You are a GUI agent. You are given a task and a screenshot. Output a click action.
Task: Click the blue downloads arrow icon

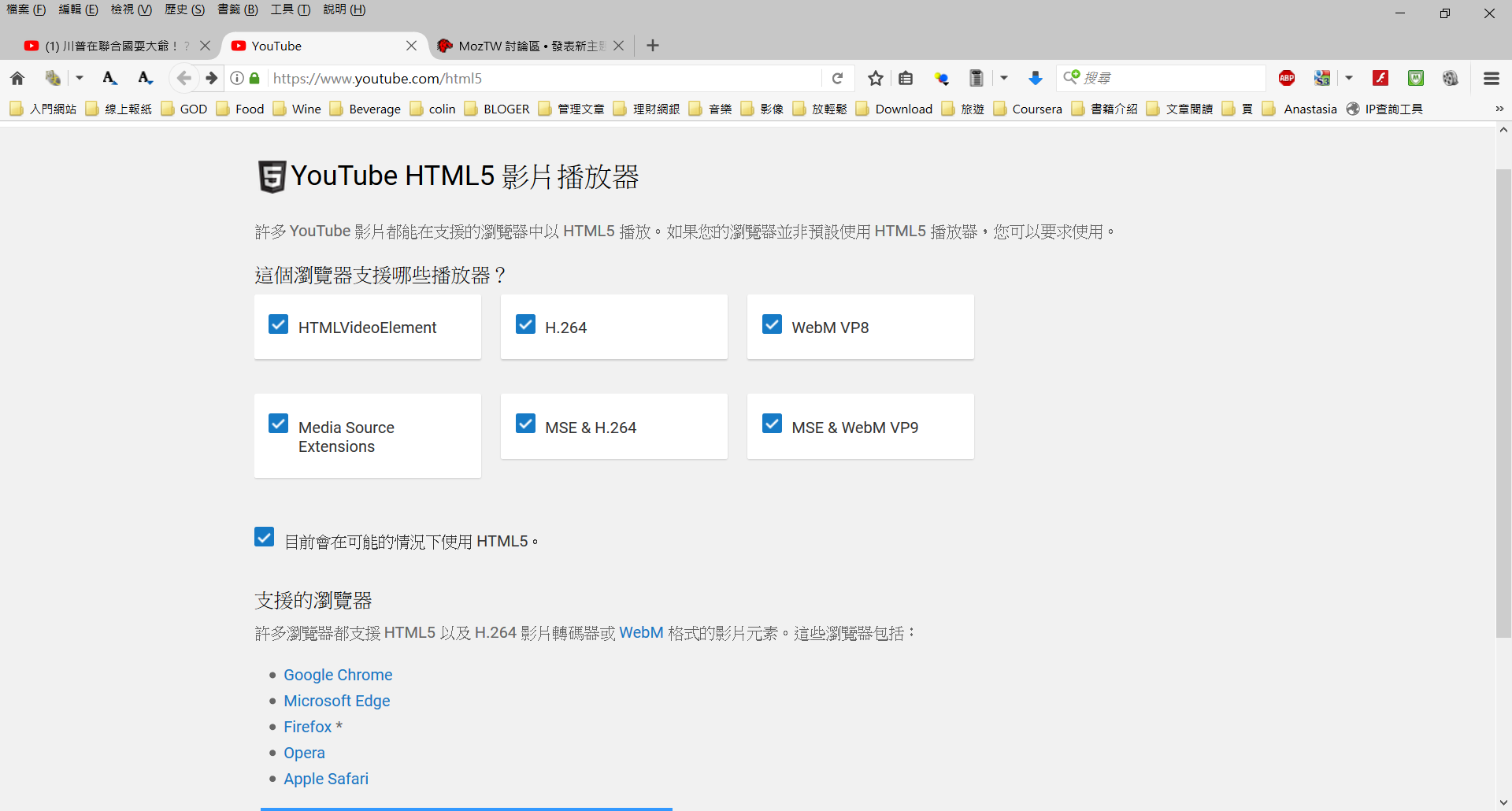point(1036,78)
